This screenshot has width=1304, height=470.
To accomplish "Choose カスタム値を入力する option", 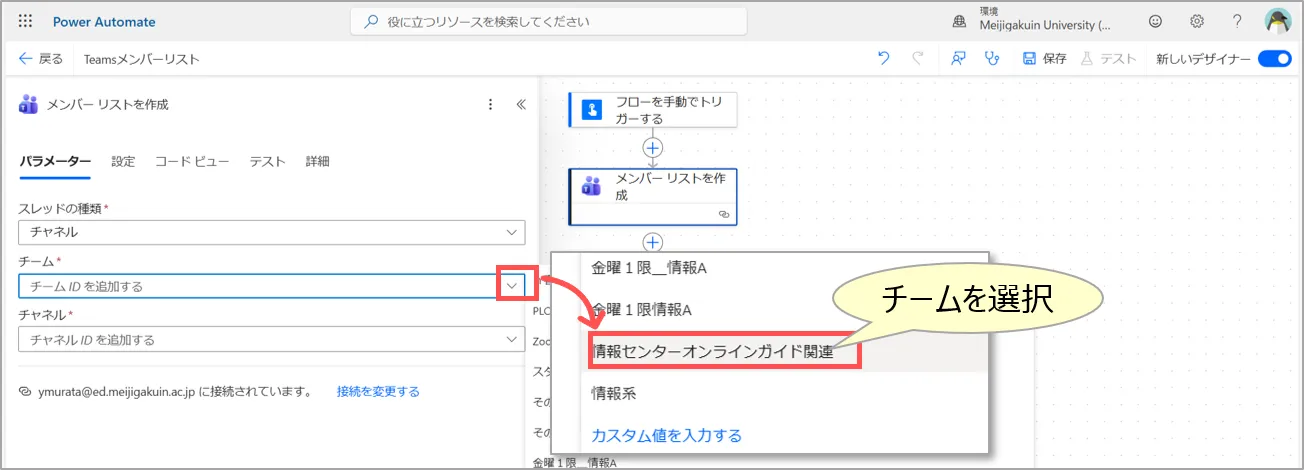I will tap(666, 435).
